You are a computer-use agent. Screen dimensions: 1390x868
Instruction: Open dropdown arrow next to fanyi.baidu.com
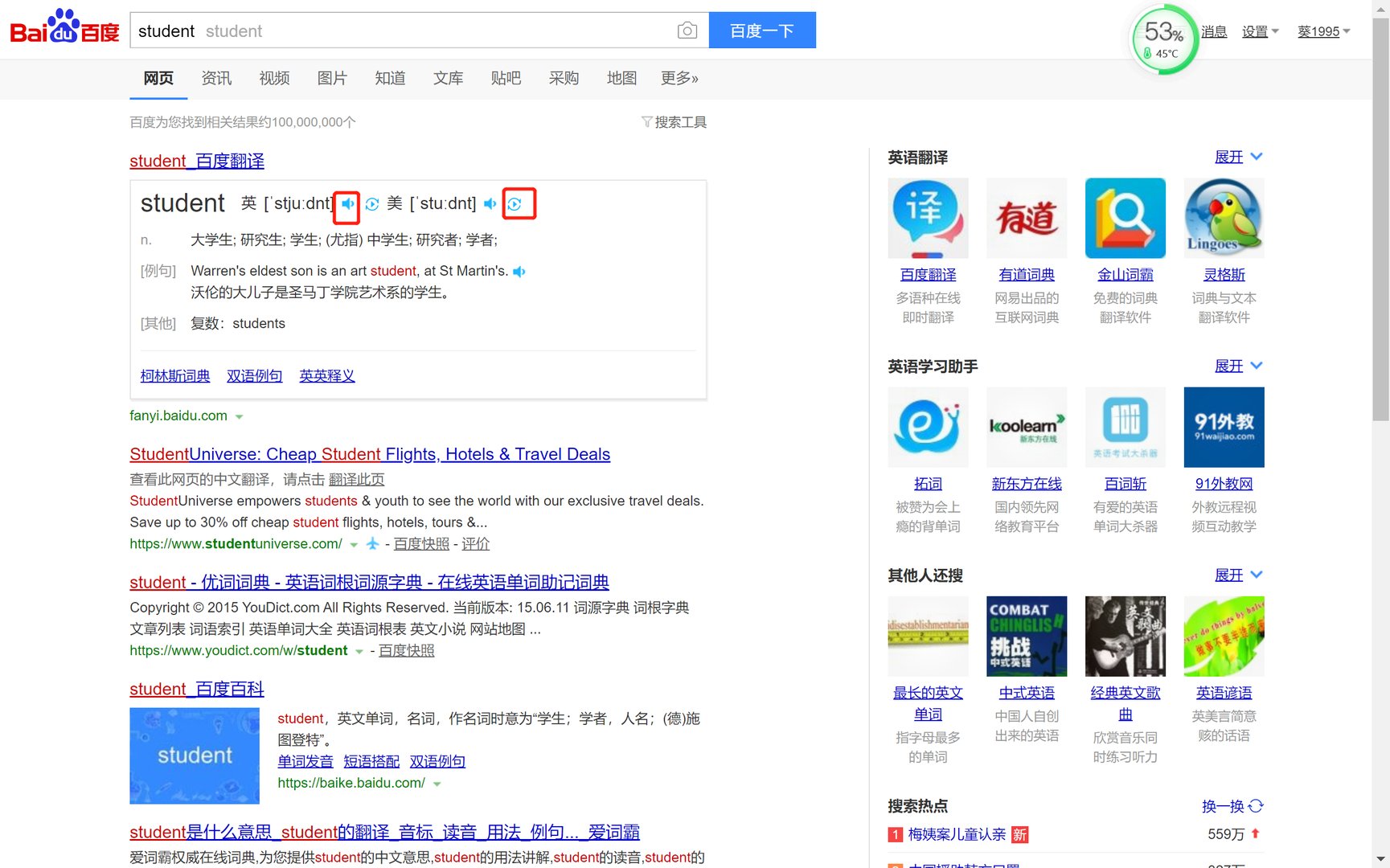tap(239, 417)
